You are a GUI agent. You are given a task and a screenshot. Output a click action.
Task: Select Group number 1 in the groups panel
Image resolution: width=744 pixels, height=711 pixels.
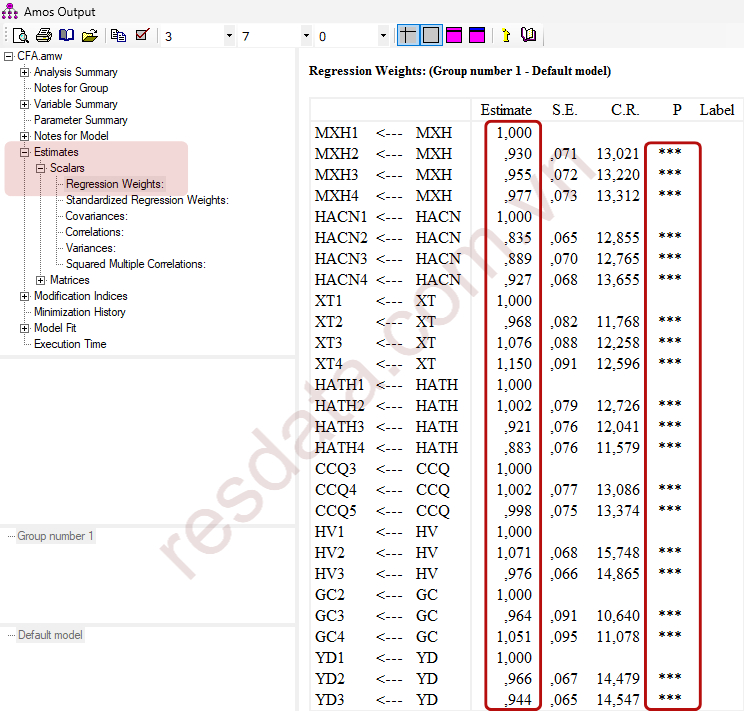(55, 536)
